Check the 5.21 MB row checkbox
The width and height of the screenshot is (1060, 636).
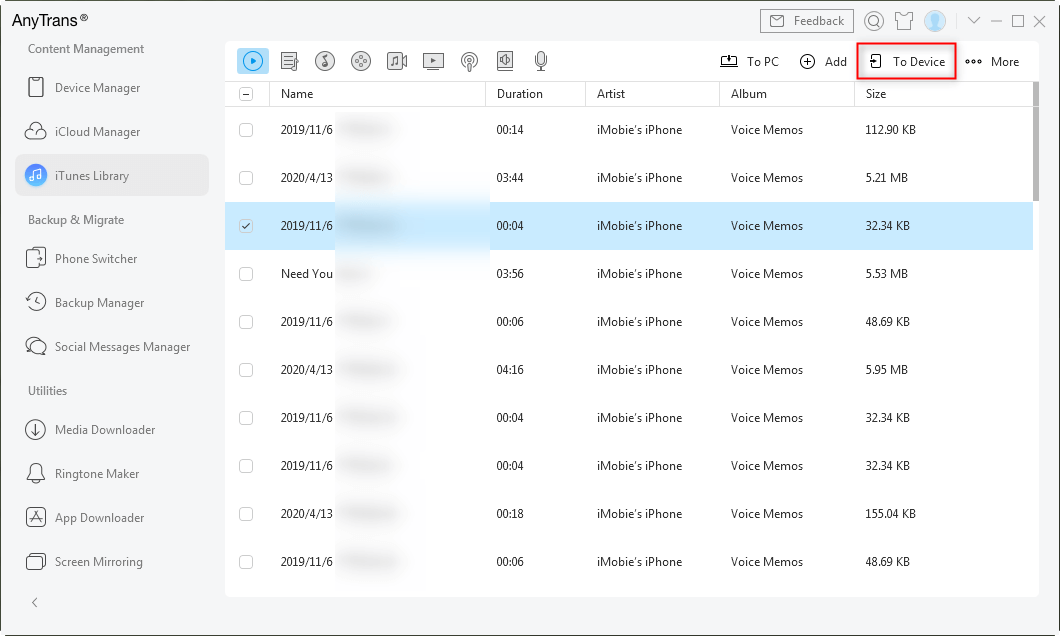[246, 178]
